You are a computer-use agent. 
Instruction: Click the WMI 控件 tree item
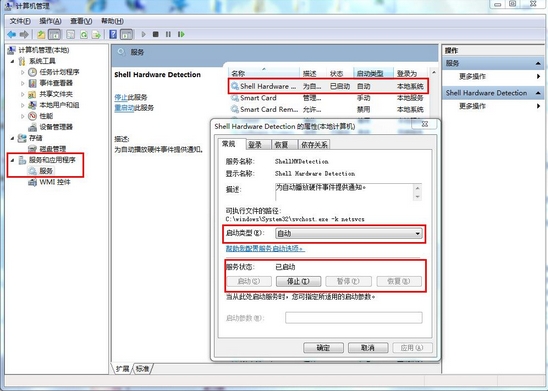55,182
